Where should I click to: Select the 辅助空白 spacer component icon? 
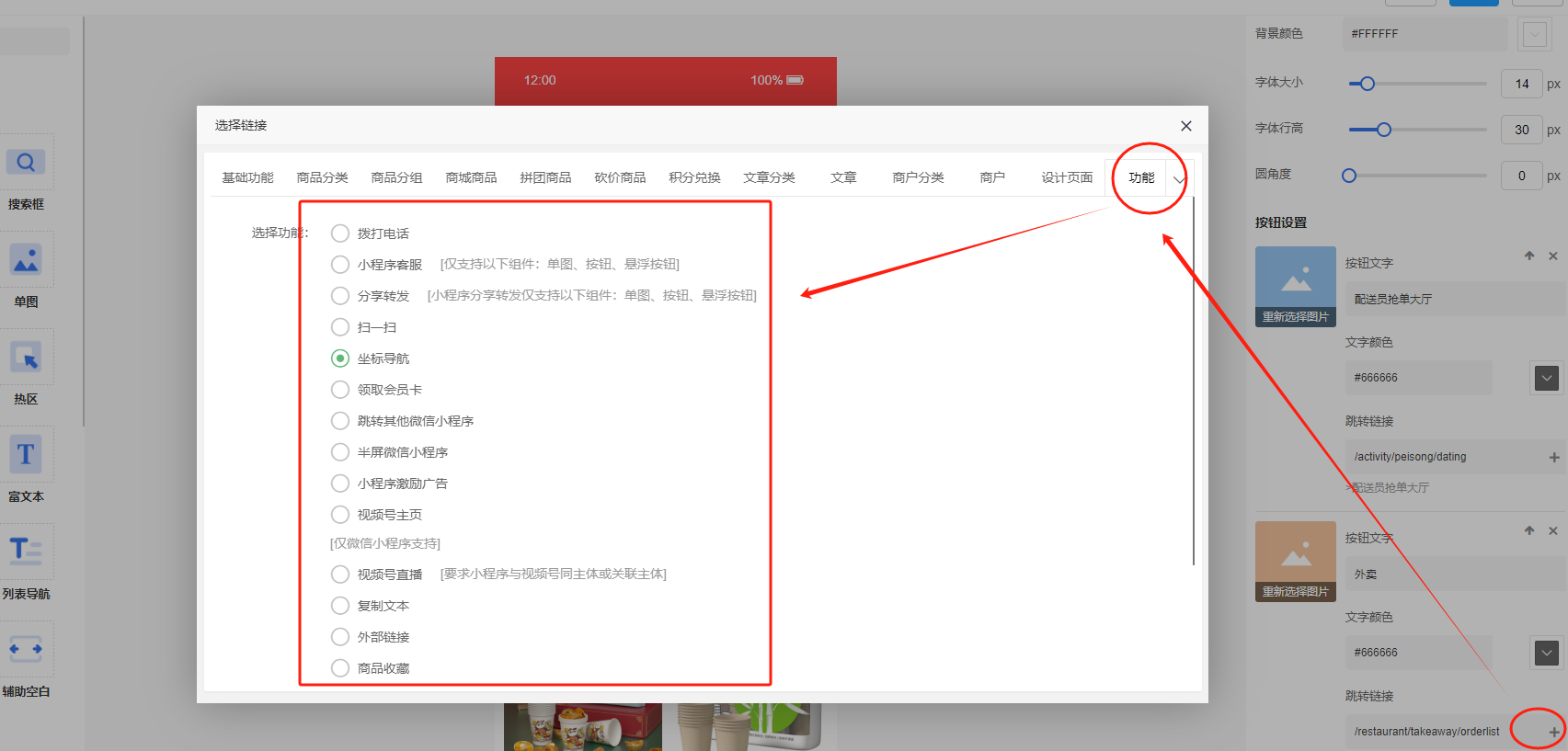pos(26,649)
